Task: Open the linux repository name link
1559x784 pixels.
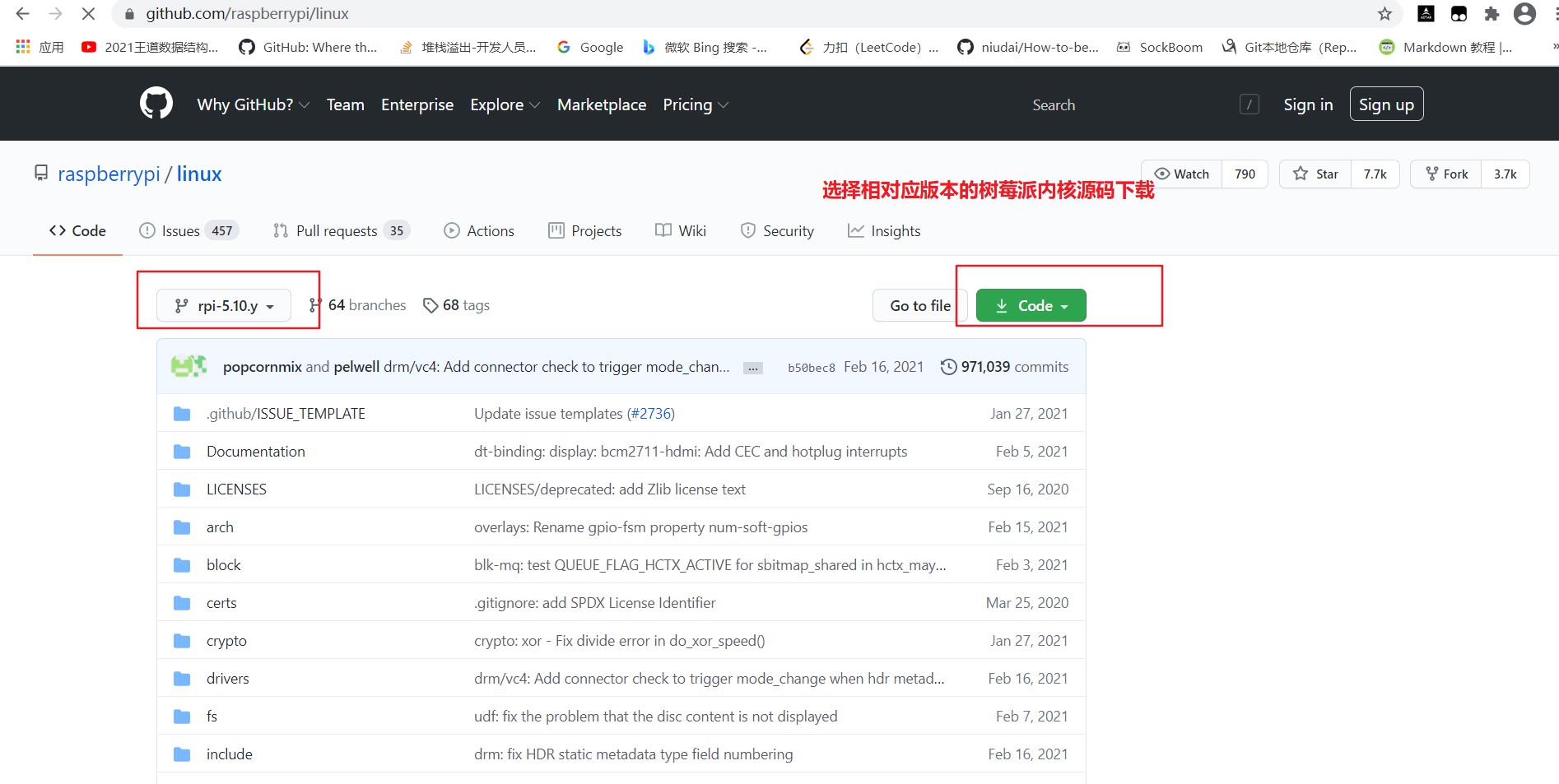Action: coord(199,174)
